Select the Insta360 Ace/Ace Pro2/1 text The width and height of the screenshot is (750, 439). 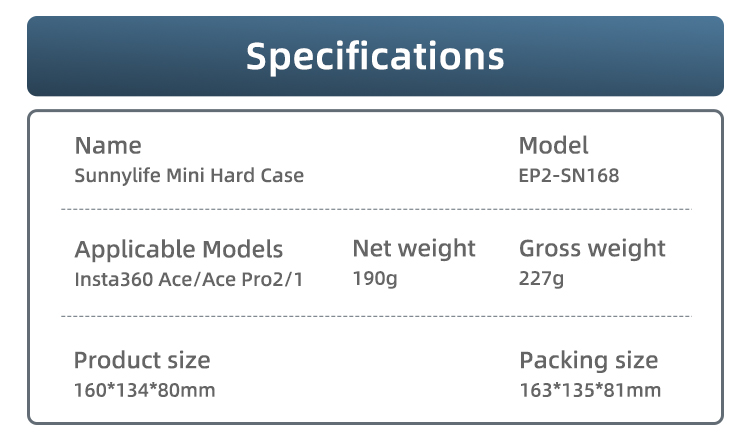[189, 279]
